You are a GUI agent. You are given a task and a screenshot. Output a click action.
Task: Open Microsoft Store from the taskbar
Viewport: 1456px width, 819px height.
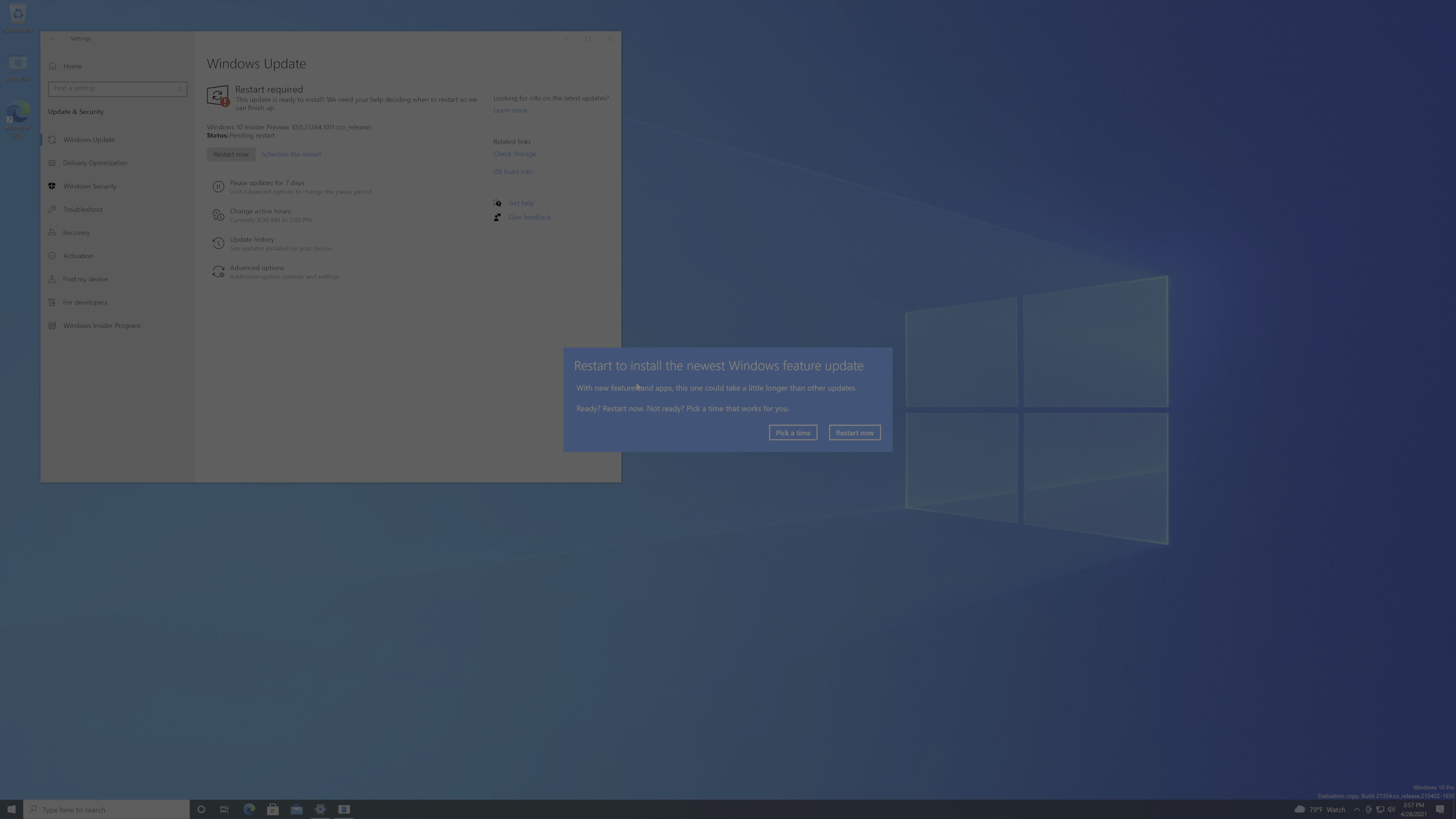pyautogui.click(x=273, y=810)
